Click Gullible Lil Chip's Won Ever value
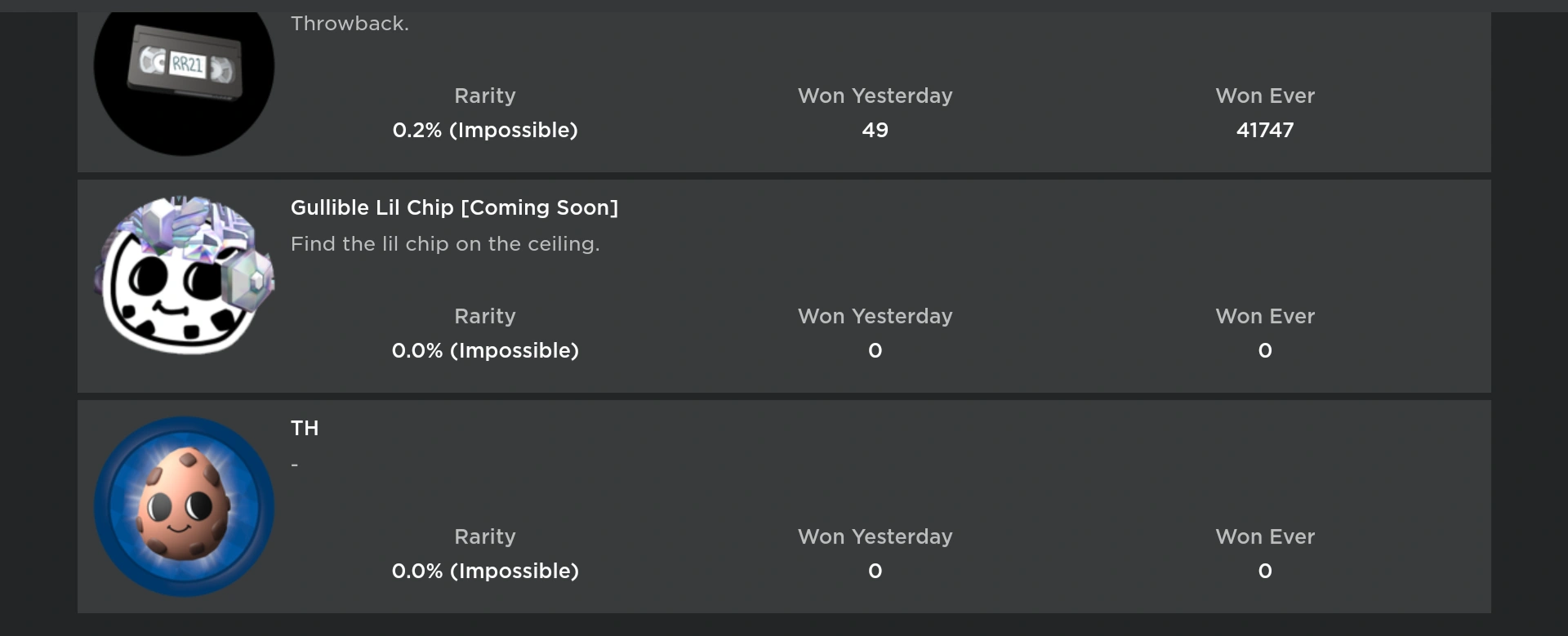This screenshot has height=636, width=1568. point(1264,350)
